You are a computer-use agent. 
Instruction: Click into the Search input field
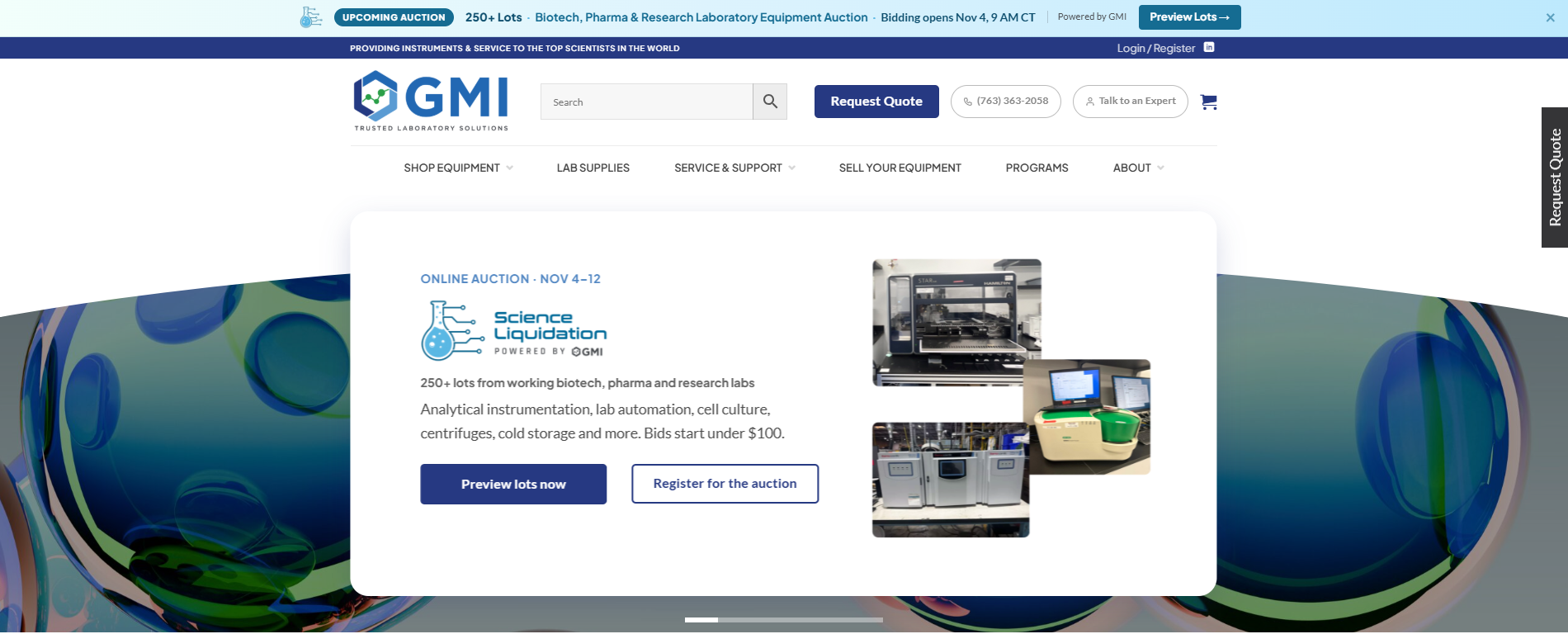point(646,102)
